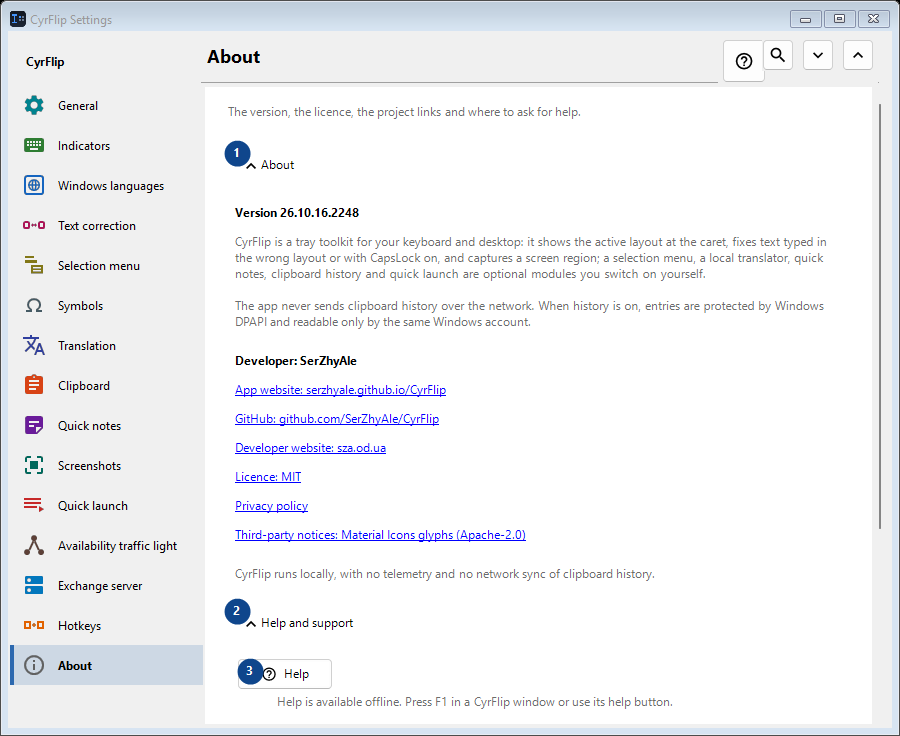Click the Quick launch icon
900x736 pixels.
tap(34, 505)
